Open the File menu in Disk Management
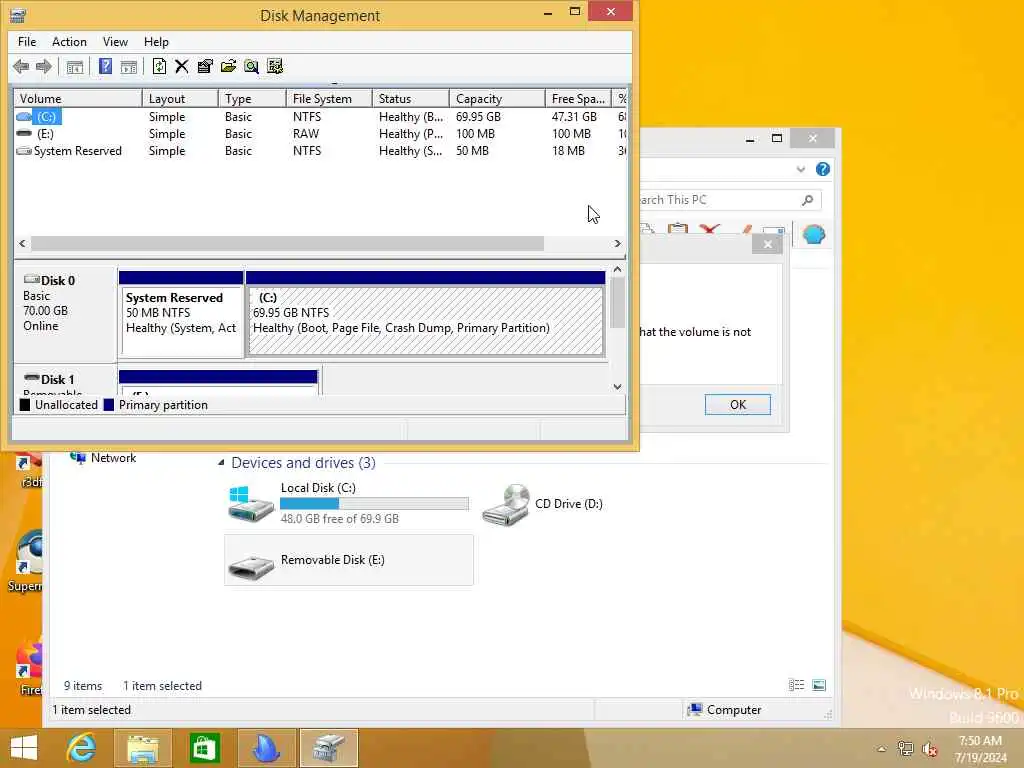1024x768 pixels. click(x=27, y=42)
